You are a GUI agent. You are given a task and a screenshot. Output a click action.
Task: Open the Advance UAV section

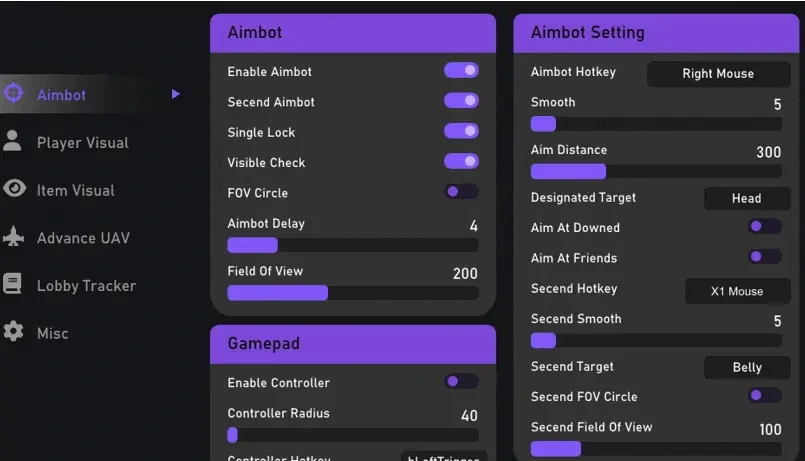tap(83, 238)
